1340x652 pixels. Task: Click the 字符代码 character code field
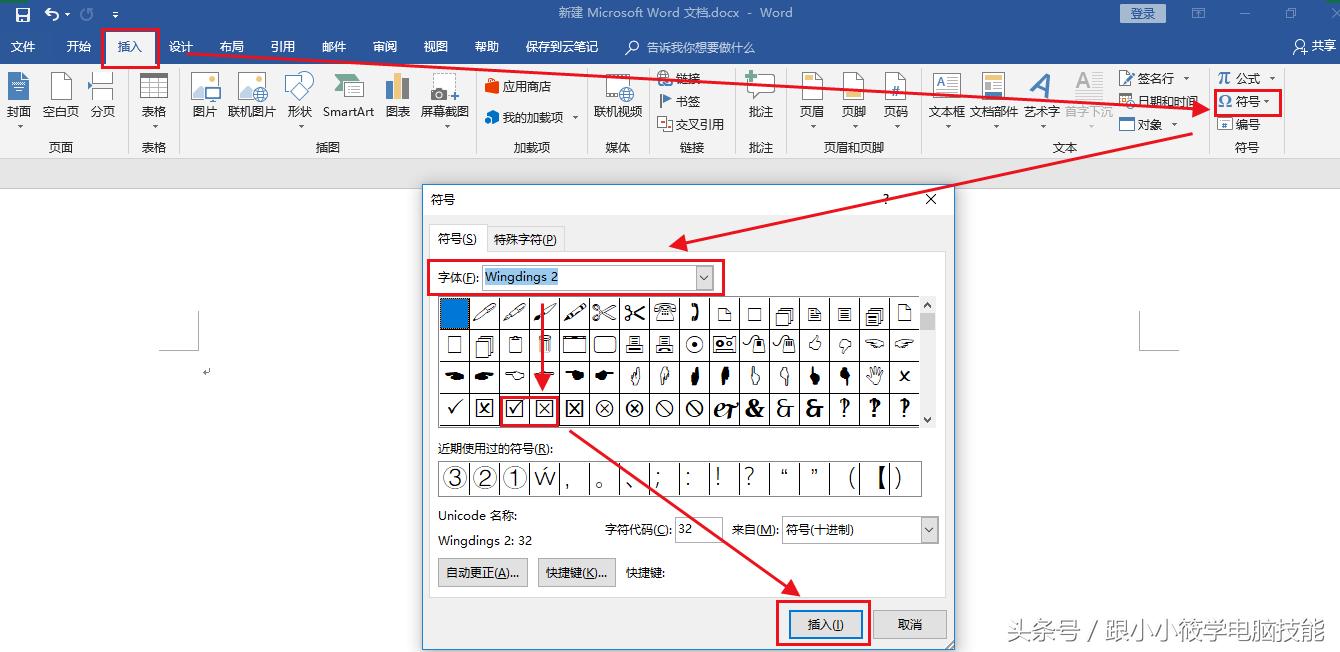[x=697, y=529]
